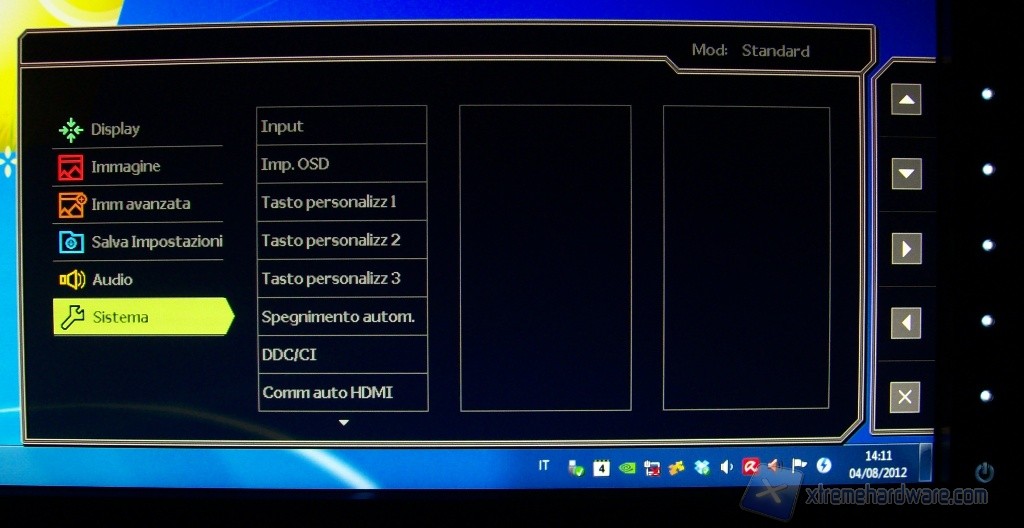The width and height of the screenshot is (1024, 528).
Task: Choose the Imm avanzata icon
Action: click(71, 204)
